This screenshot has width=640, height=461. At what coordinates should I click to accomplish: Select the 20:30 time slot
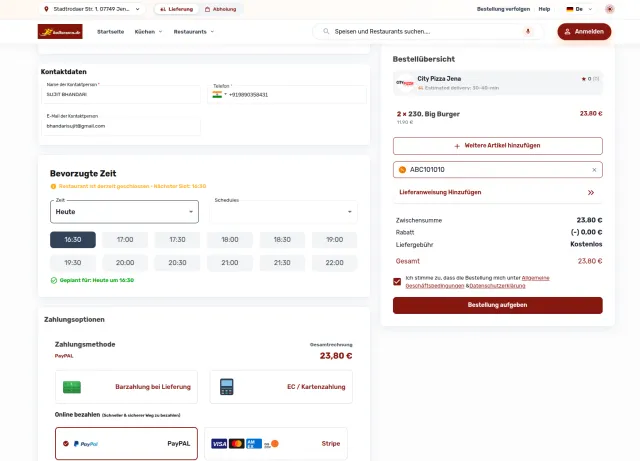click(x=178, y=263)
